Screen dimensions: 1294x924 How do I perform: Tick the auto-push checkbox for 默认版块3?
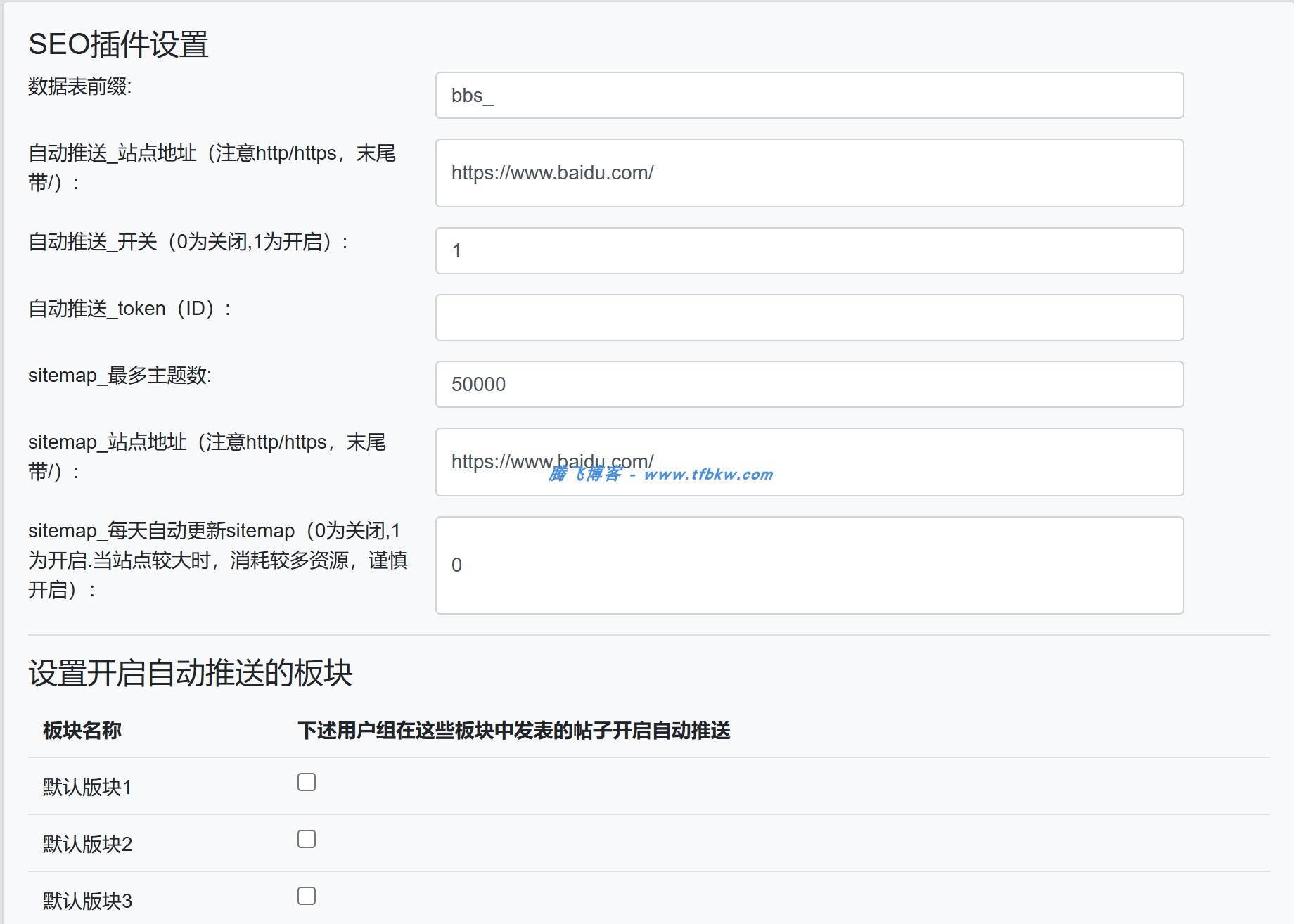pyautogui.click(x=306, y=895)
